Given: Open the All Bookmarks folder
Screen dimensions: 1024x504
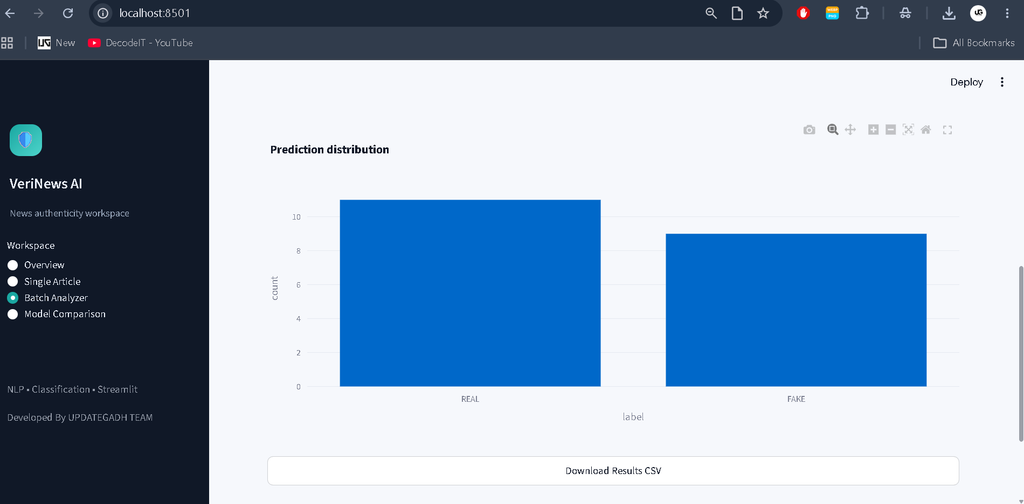Looking at the screenshot, I should 974,42.
